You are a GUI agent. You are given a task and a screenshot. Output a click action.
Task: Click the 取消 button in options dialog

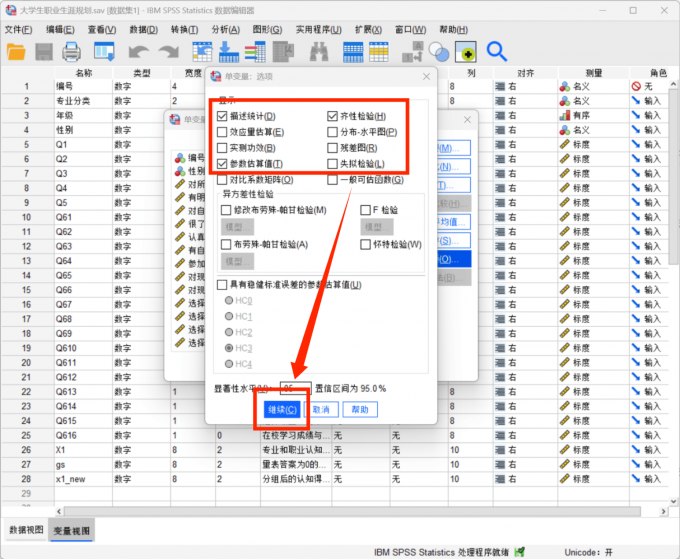320,410
